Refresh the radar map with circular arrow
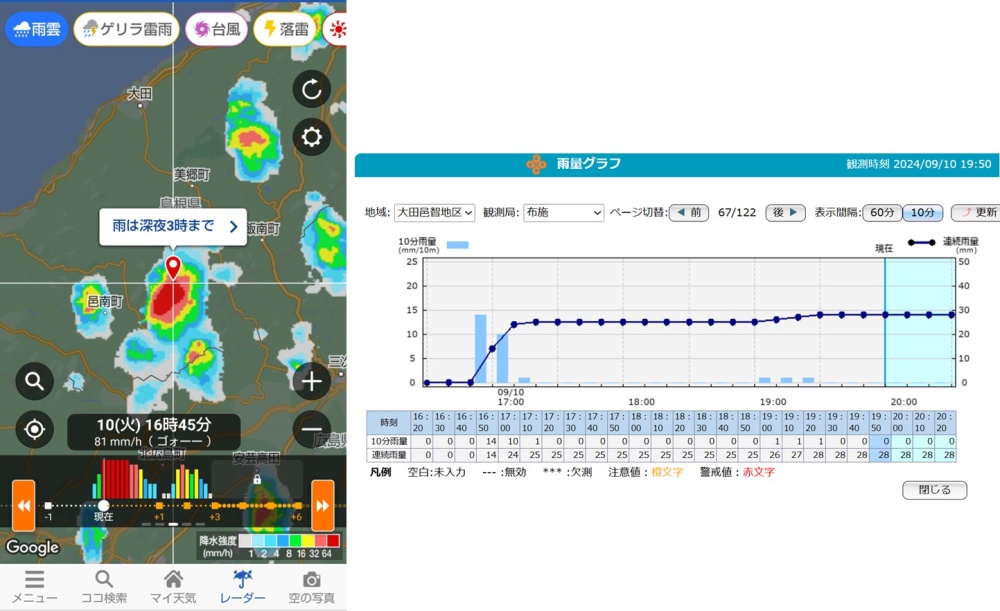This screenshot has width=1000, height=611. [311, 89]
